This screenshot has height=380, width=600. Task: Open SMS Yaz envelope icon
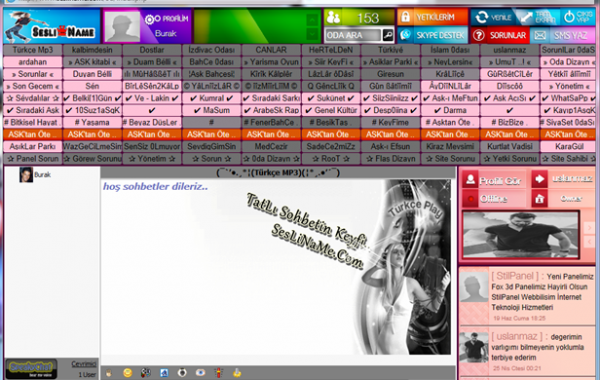pyautogui.click(x=540, y=36)
